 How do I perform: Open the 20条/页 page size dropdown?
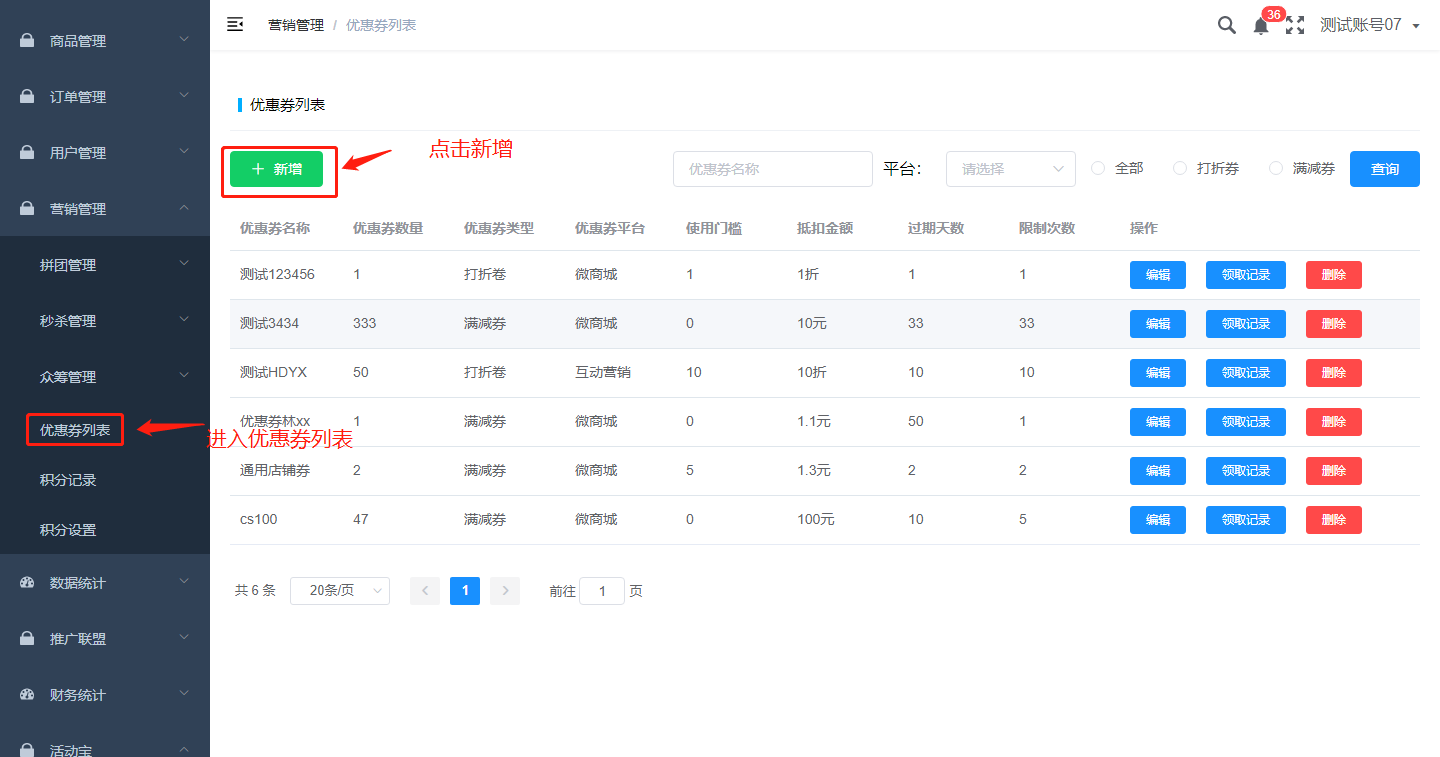point(339,591)
